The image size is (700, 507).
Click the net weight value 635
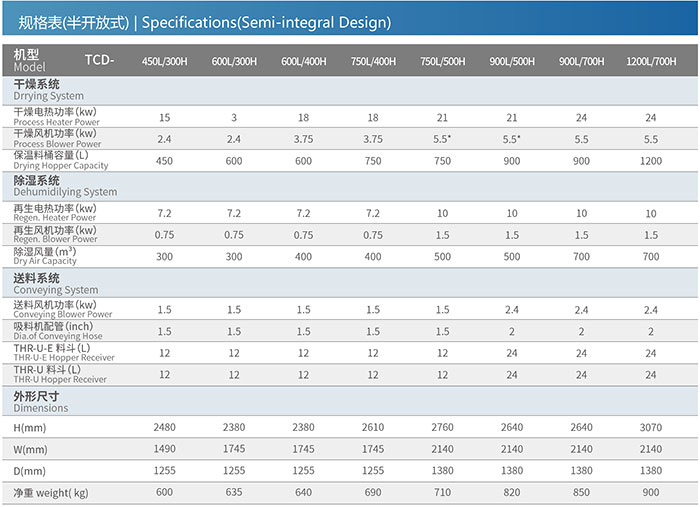[234, 492]
